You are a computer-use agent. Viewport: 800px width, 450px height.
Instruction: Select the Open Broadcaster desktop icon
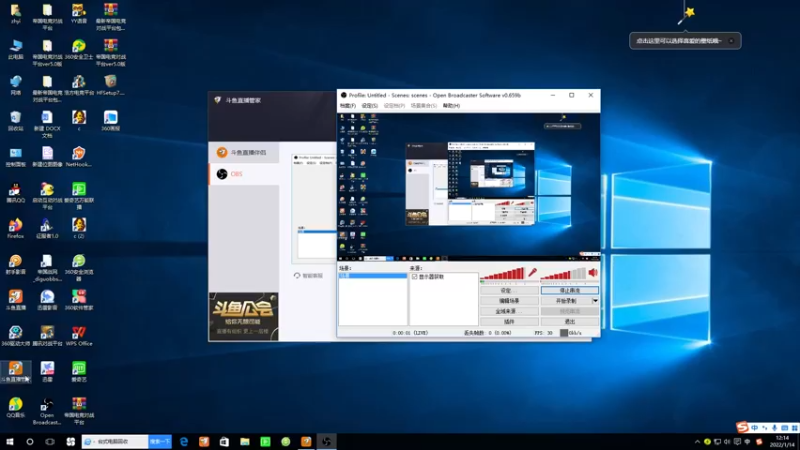[x=47, y=411]
